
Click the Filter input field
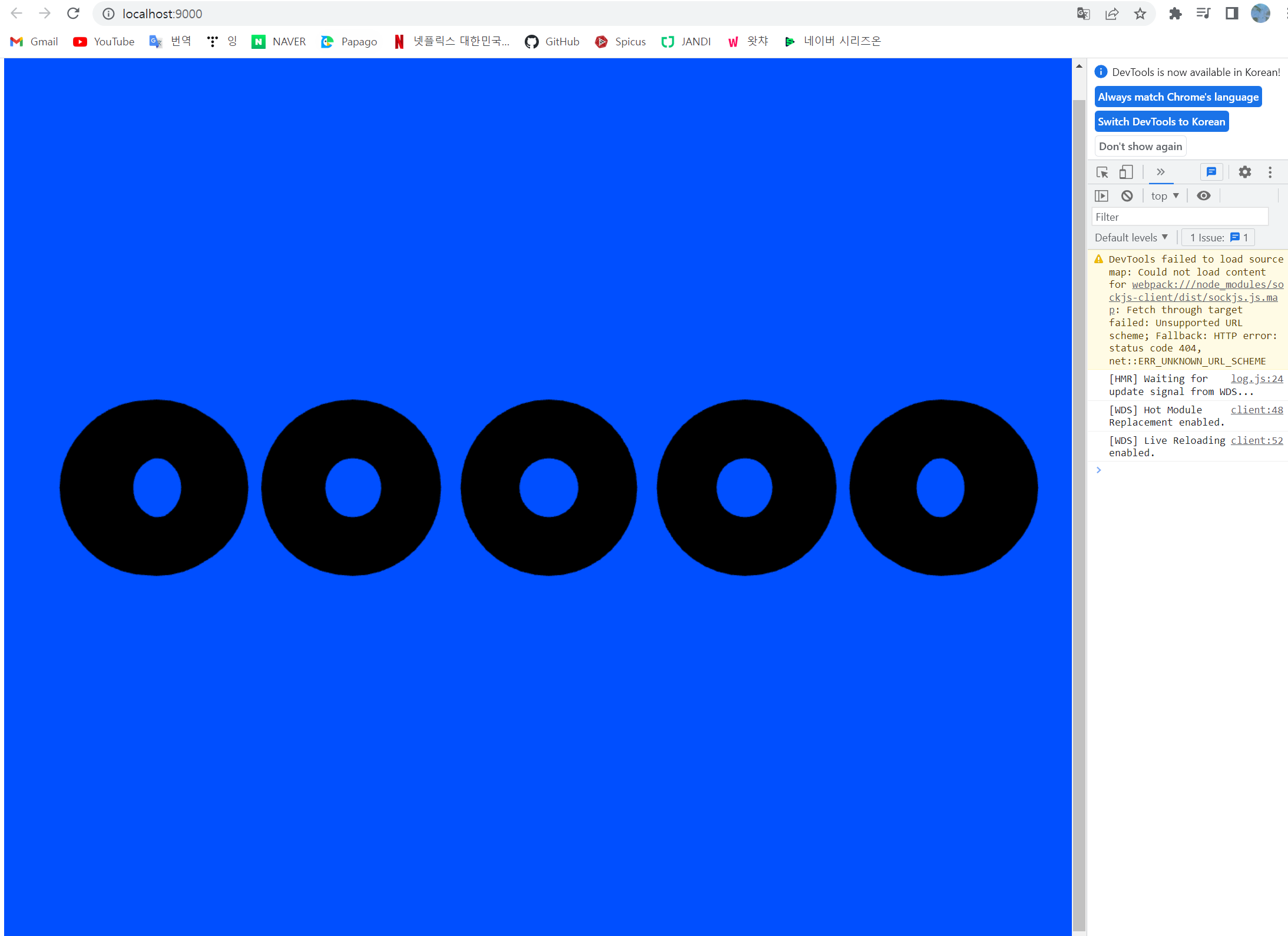click(1179, 217)
